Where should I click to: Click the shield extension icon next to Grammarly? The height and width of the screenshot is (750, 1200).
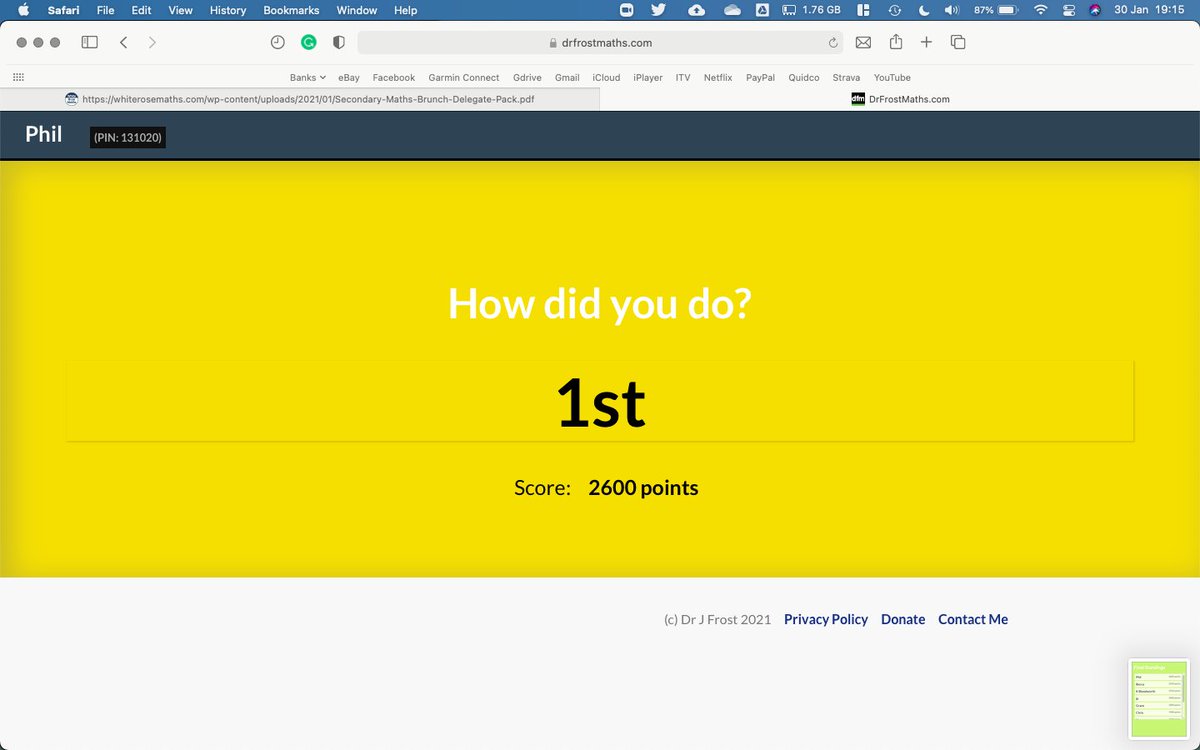click(x=338, y=42)
